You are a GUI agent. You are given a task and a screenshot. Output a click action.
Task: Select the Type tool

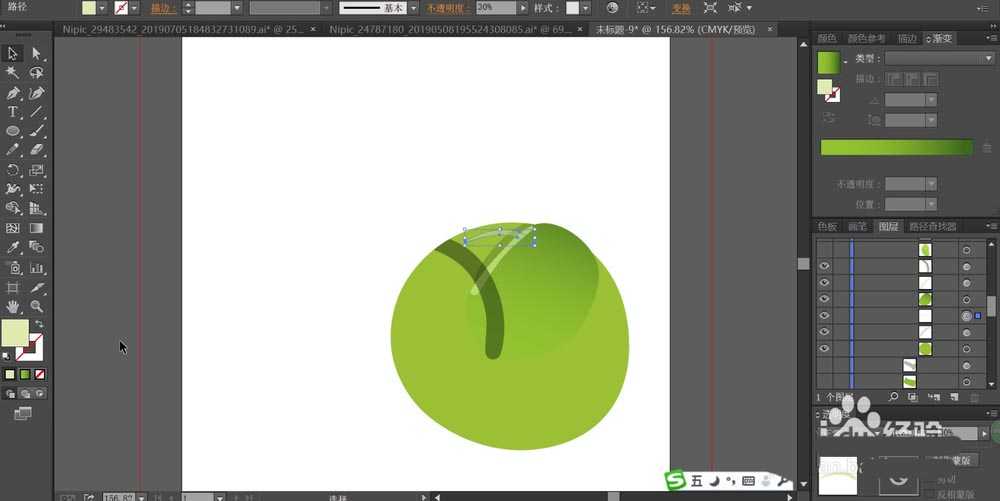[x=13, y=112]
